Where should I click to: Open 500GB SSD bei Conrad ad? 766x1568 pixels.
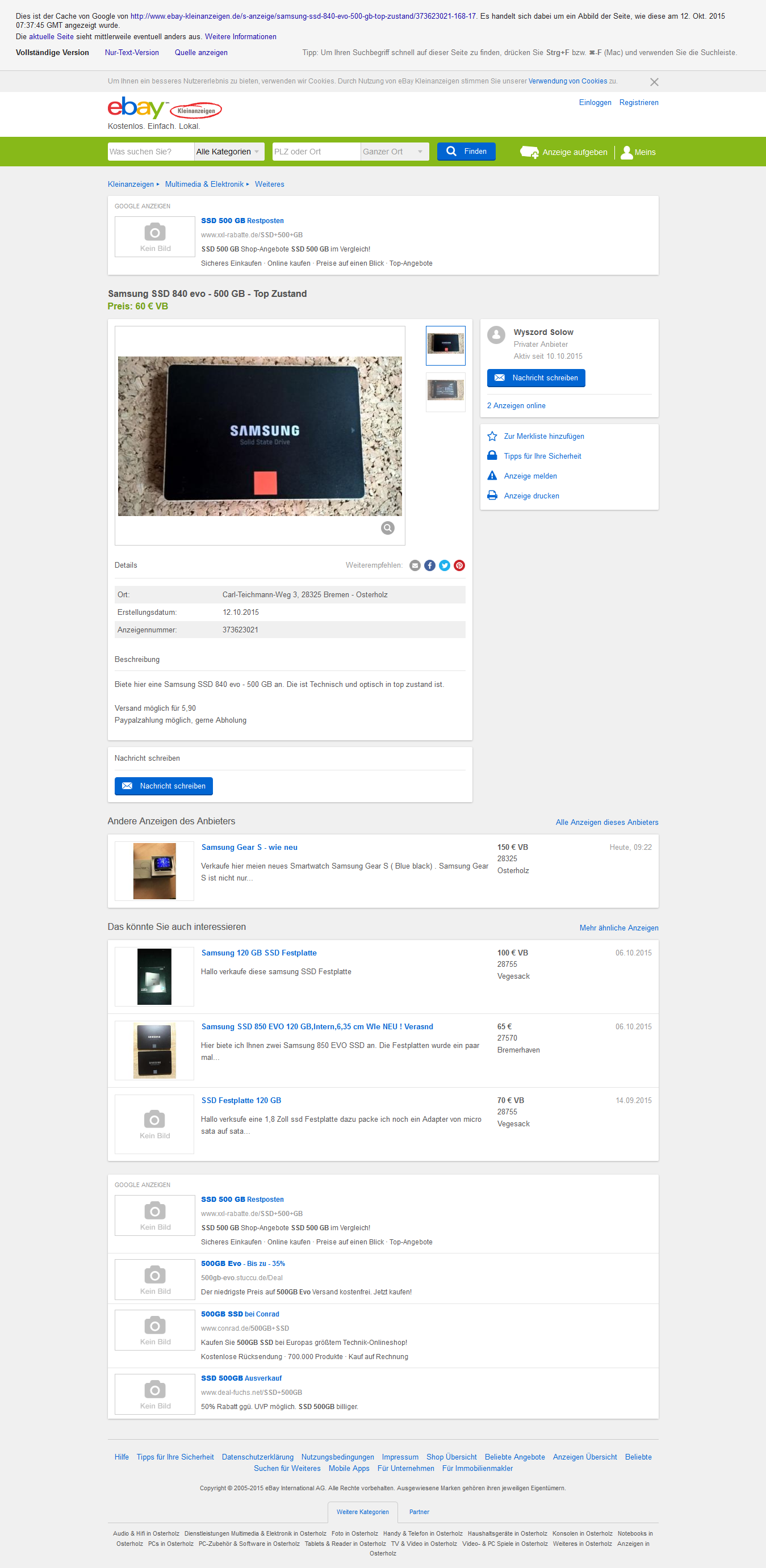tap(240, 1314)
